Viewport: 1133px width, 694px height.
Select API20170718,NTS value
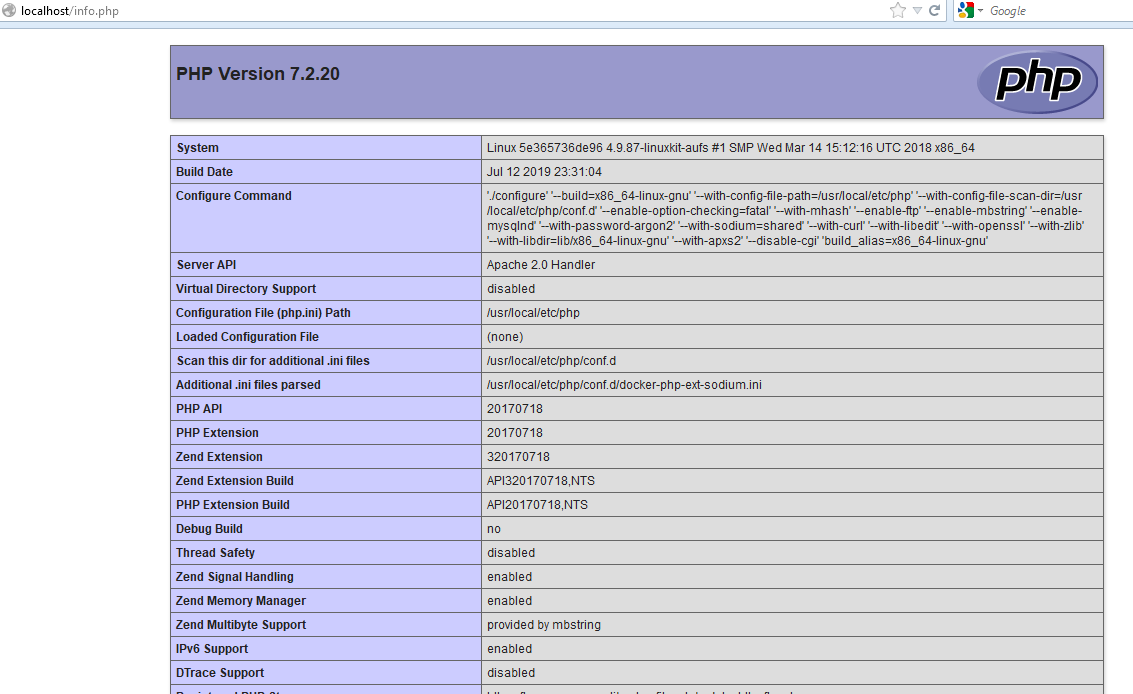point(537,505)
